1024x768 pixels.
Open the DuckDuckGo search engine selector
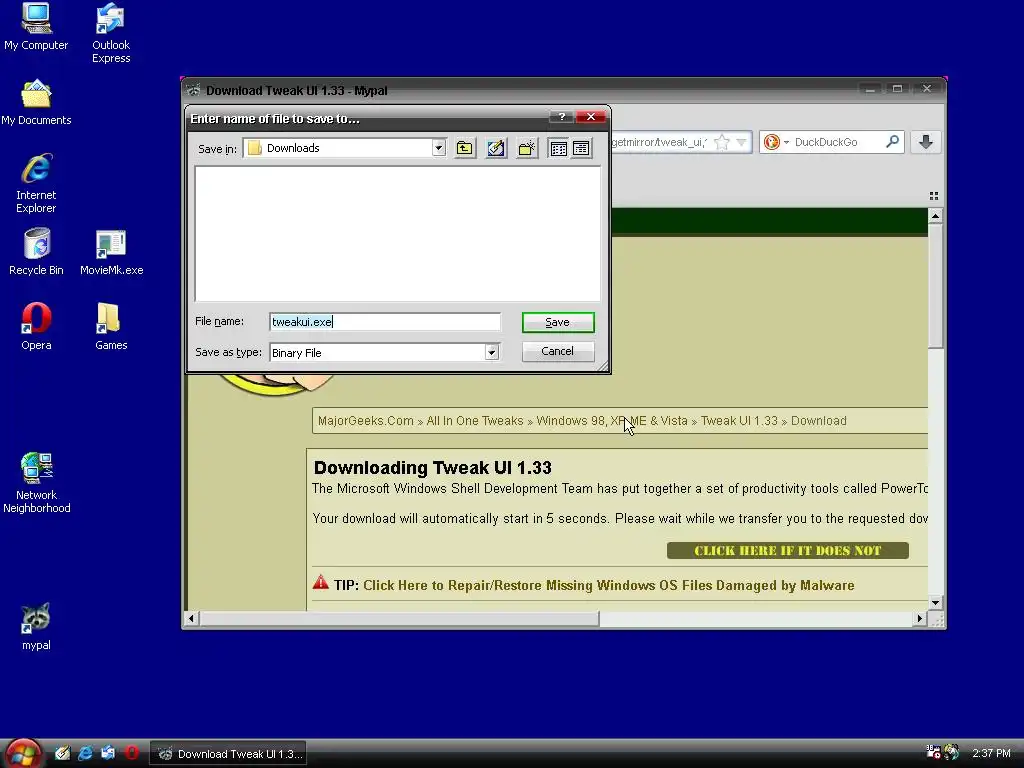(x=776, y=142)
